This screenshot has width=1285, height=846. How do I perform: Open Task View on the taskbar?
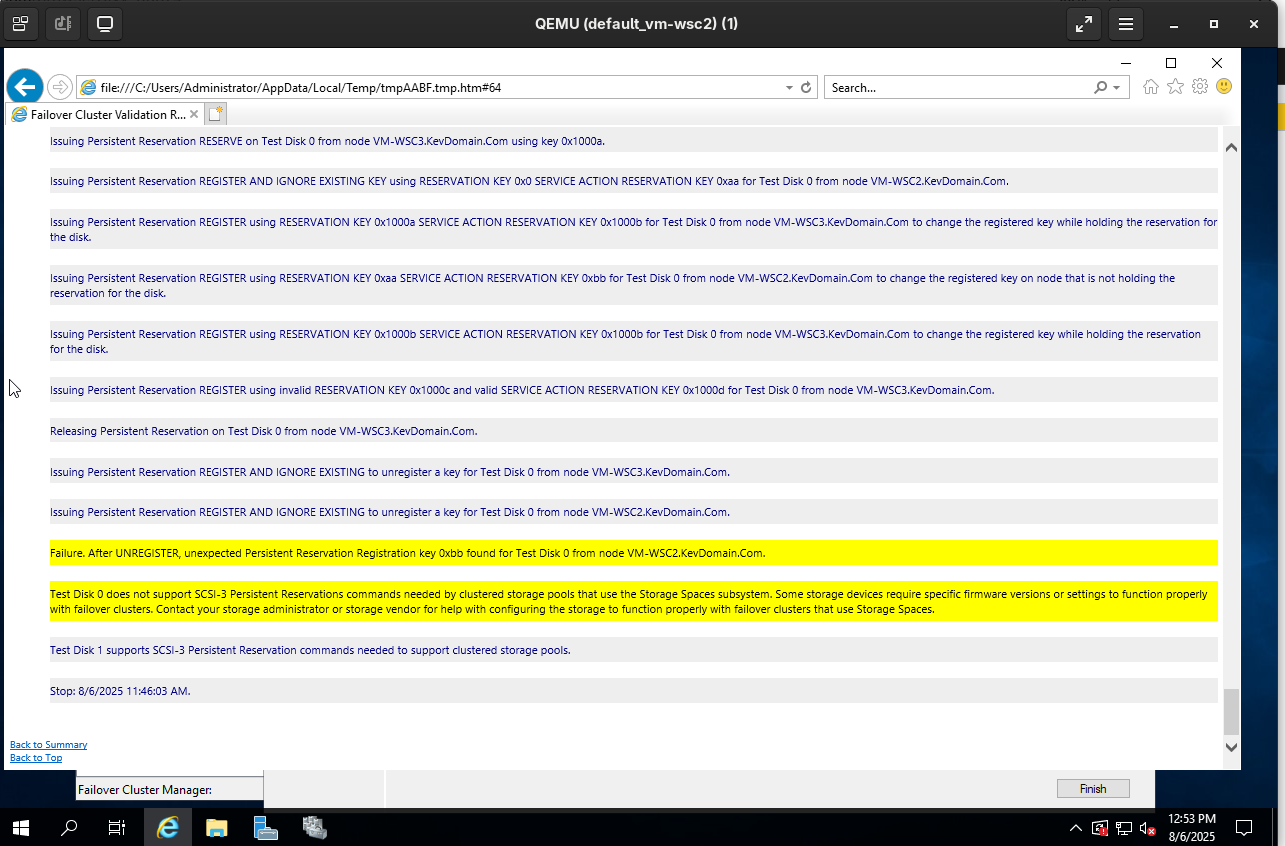point(117,828)
